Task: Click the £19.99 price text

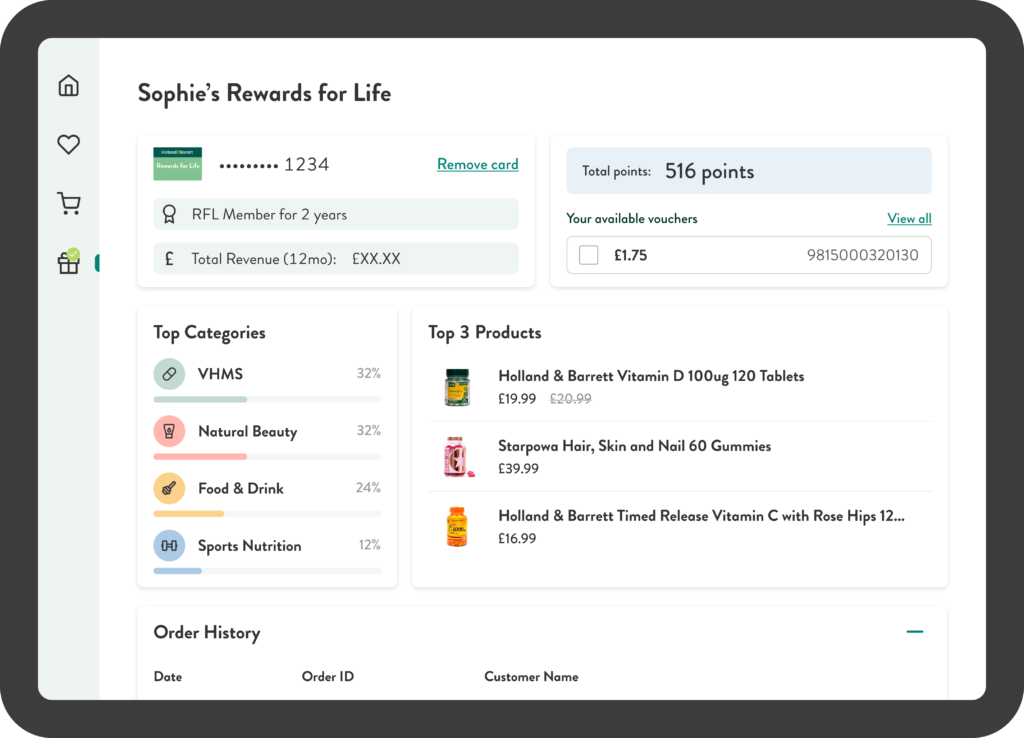Action: click(x=517, y=398)
